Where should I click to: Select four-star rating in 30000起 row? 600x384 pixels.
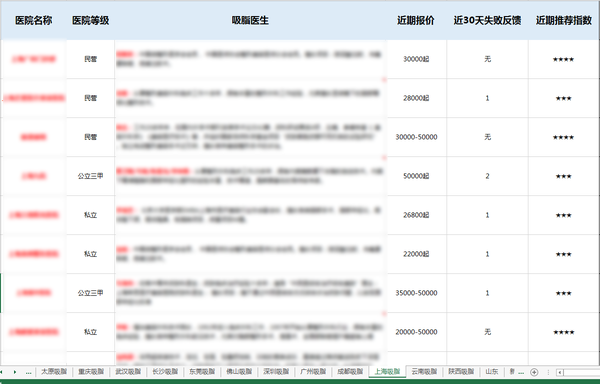click(564, 59)
